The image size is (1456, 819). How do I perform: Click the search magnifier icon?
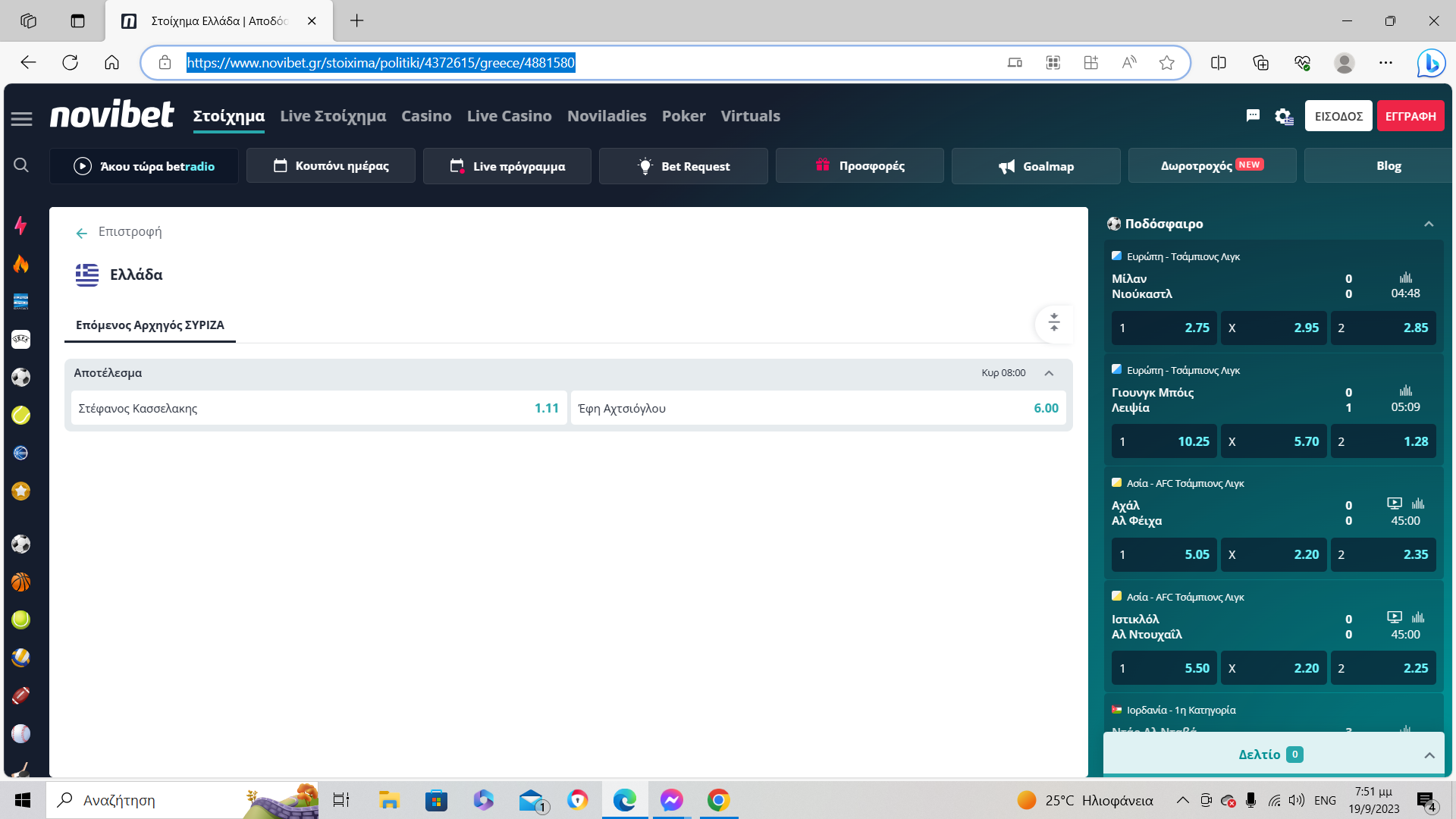[21, 165]
